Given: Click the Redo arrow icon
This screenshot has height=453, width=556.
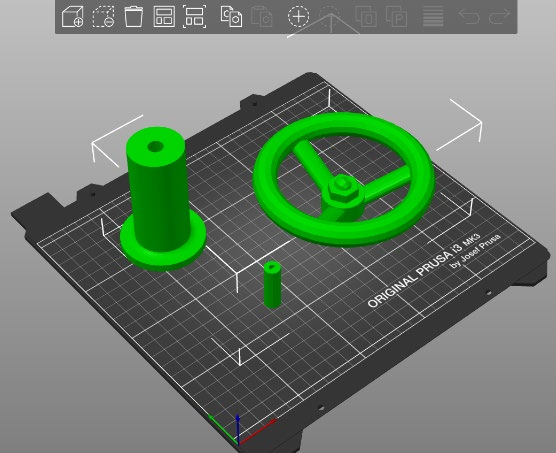Looking at the screenshot, I should [499, 16].
